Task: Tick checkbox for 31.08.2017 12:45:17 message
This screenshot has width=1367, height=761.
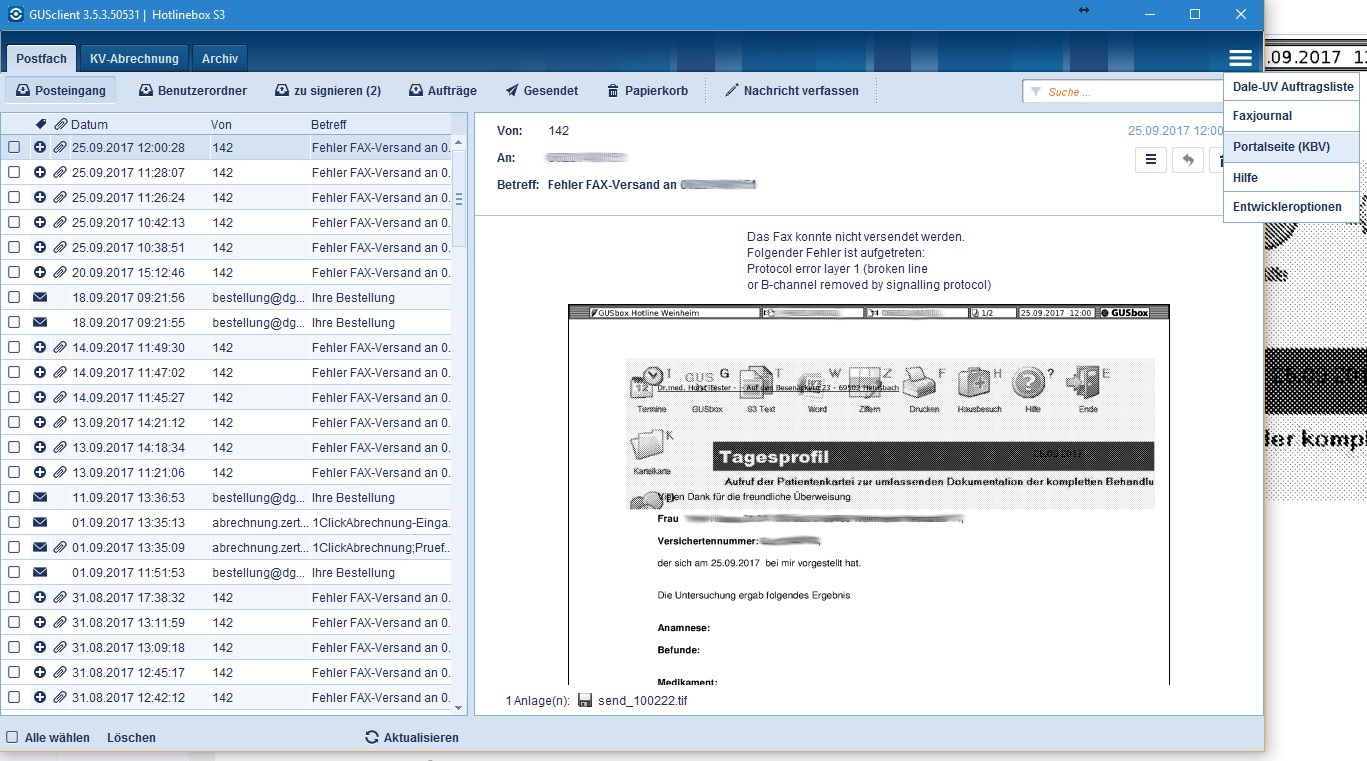Action: [x=14, y=672]
